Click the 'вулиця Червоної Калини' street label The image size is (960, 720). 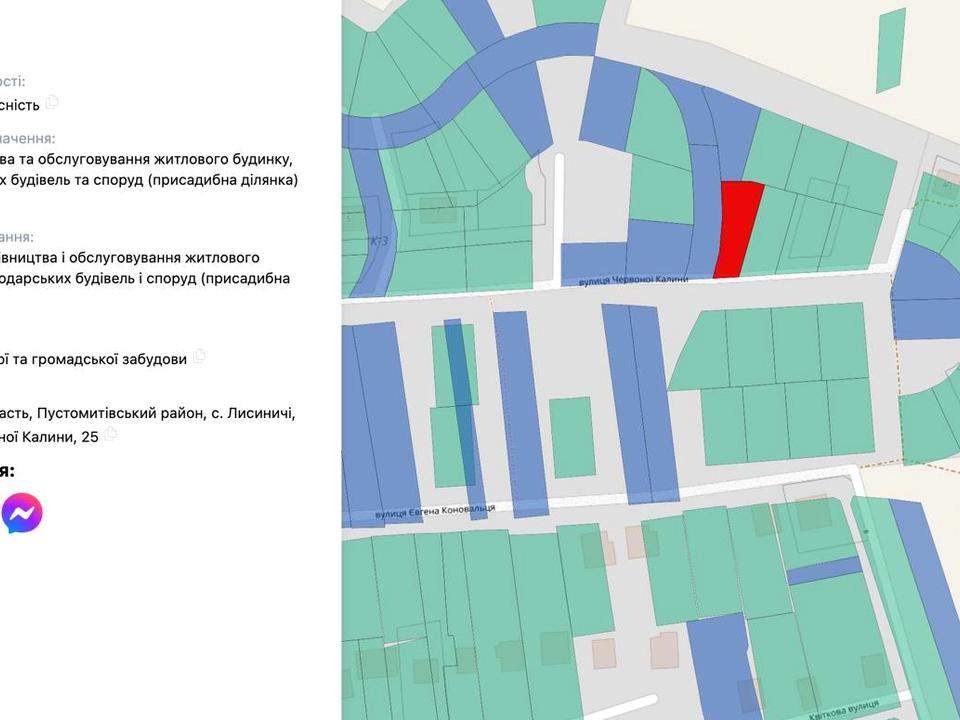point(634,281)
